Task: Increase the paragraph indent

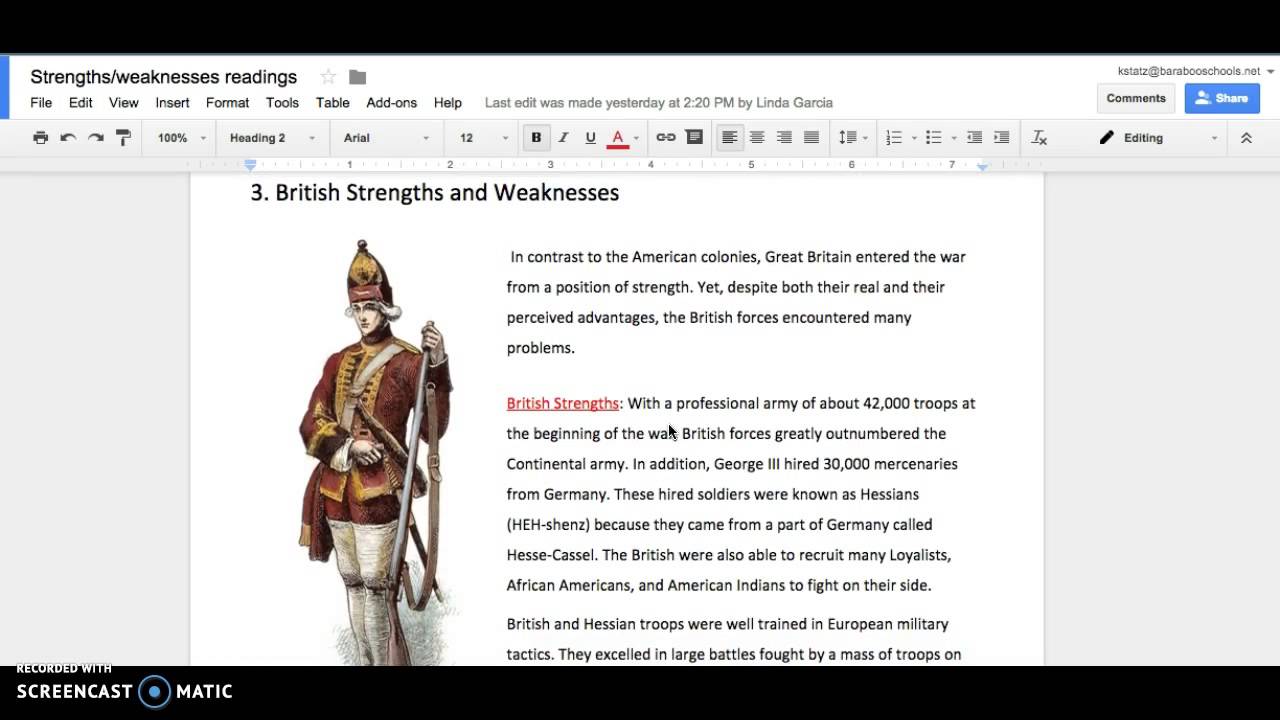Action: pos(1001,138)
